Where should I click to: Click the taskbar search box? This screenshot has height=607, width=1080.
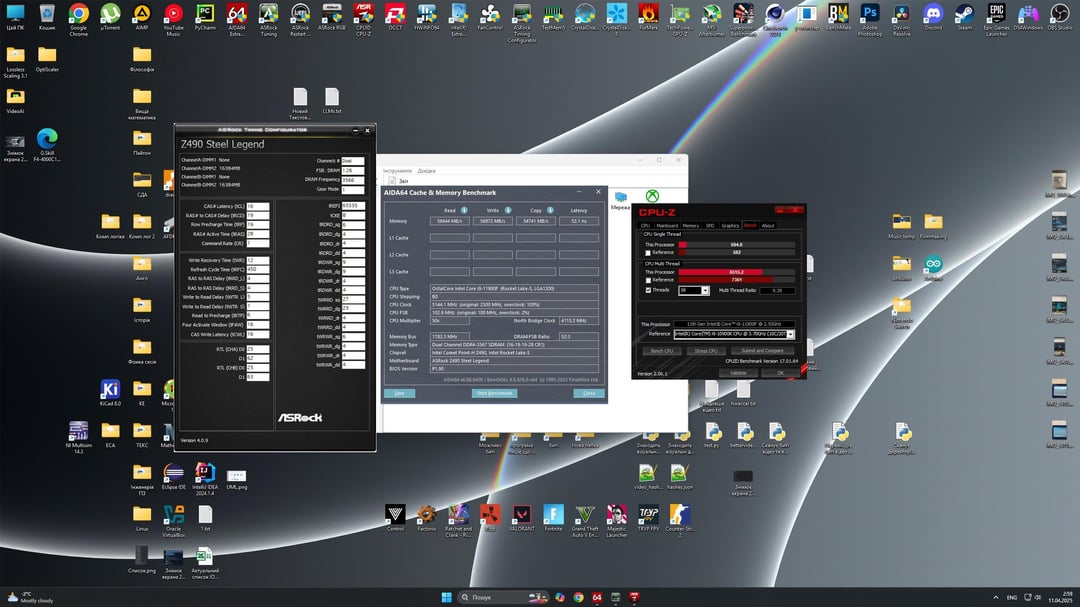pos(503,597)
